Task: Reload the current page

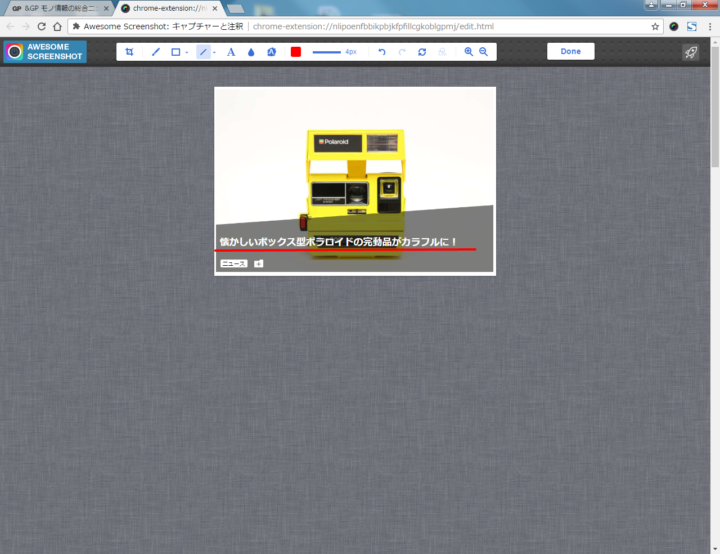Action: click(x=42, y=27)
